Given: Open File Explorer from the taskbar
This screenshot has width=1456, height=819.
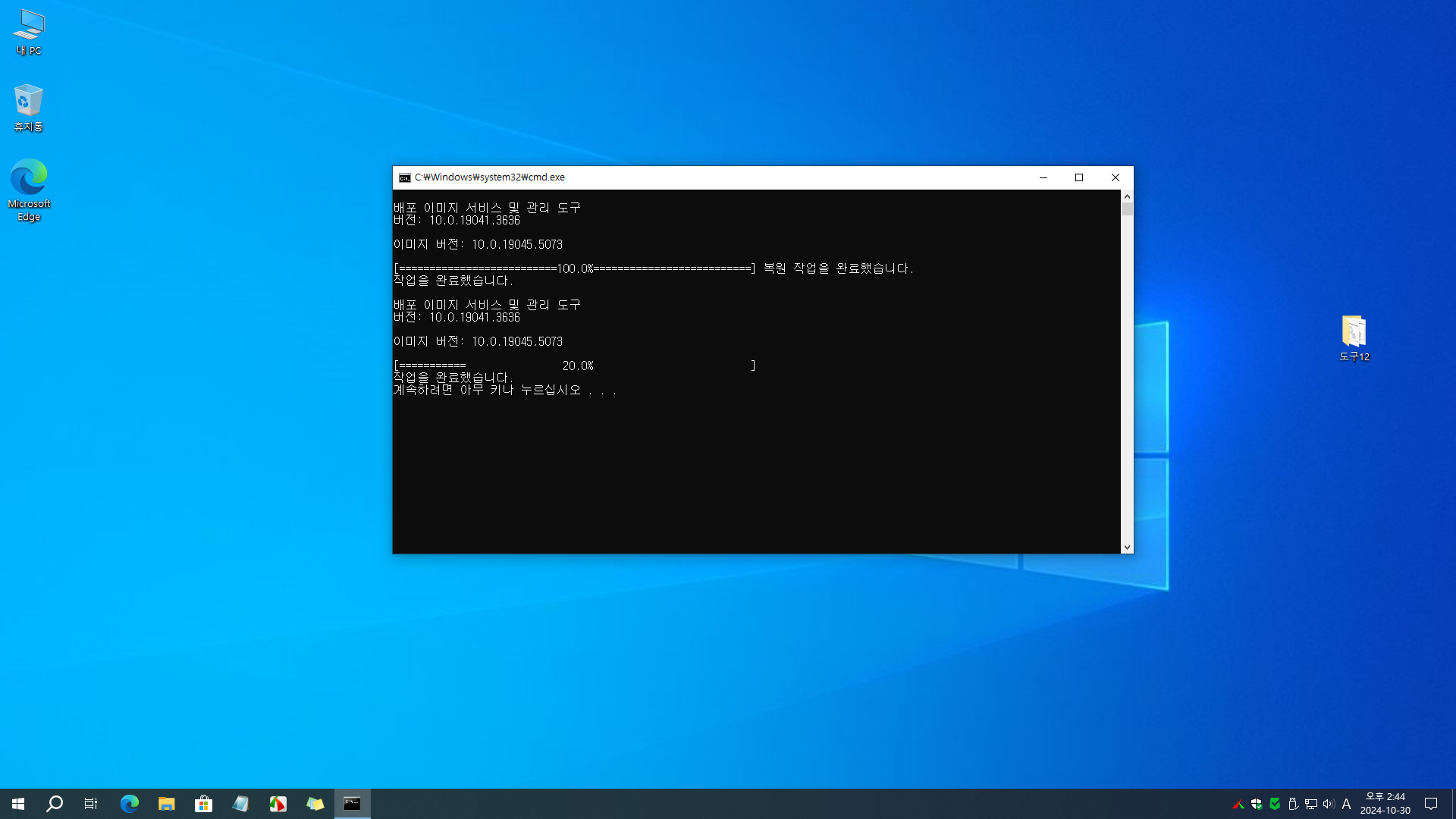Looking at the screenshot, I should (167, 804).
